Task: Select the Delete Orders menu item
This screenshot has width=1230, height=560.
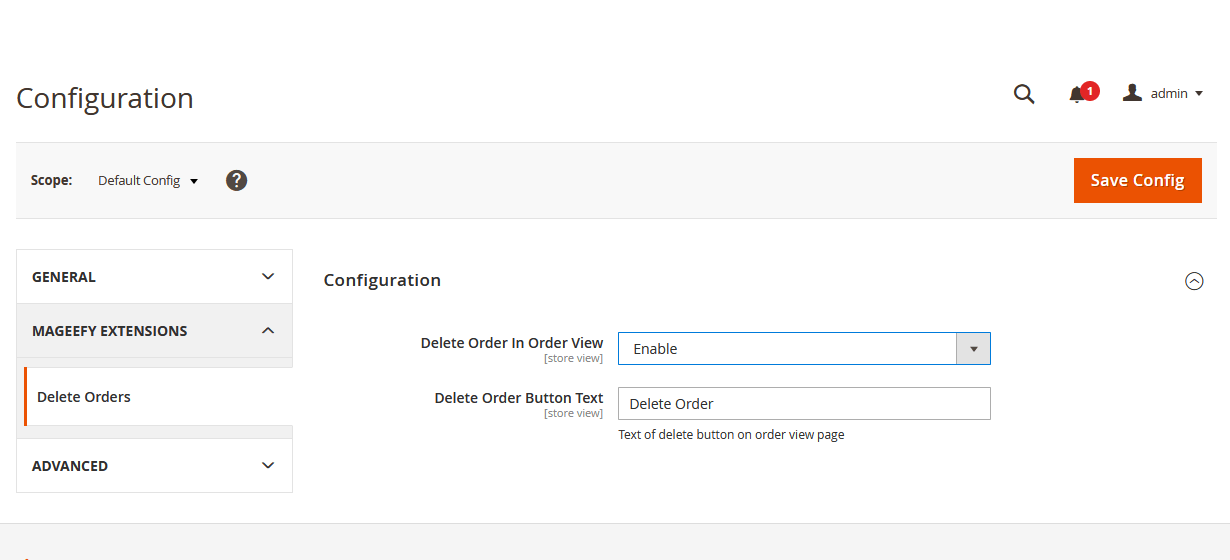Action: click(x=158, y=397)
